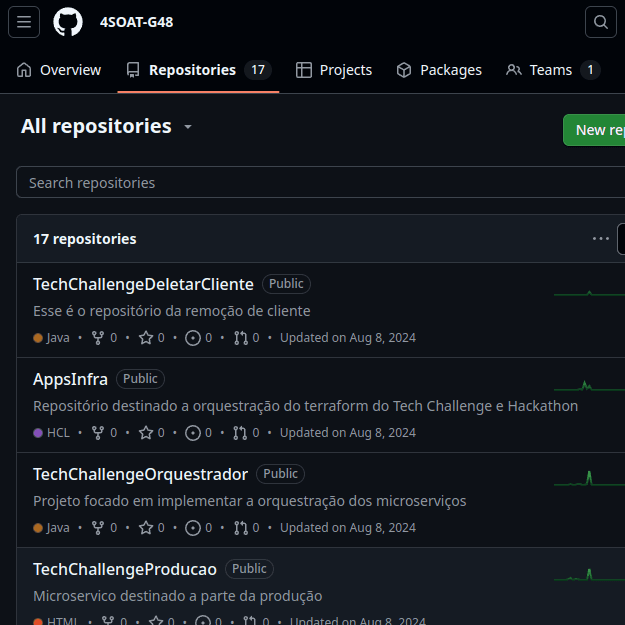This screenshot has height=625, width=625.
Task: Click the star icon for TechChallengeOrquestrador
Action: 146,528
